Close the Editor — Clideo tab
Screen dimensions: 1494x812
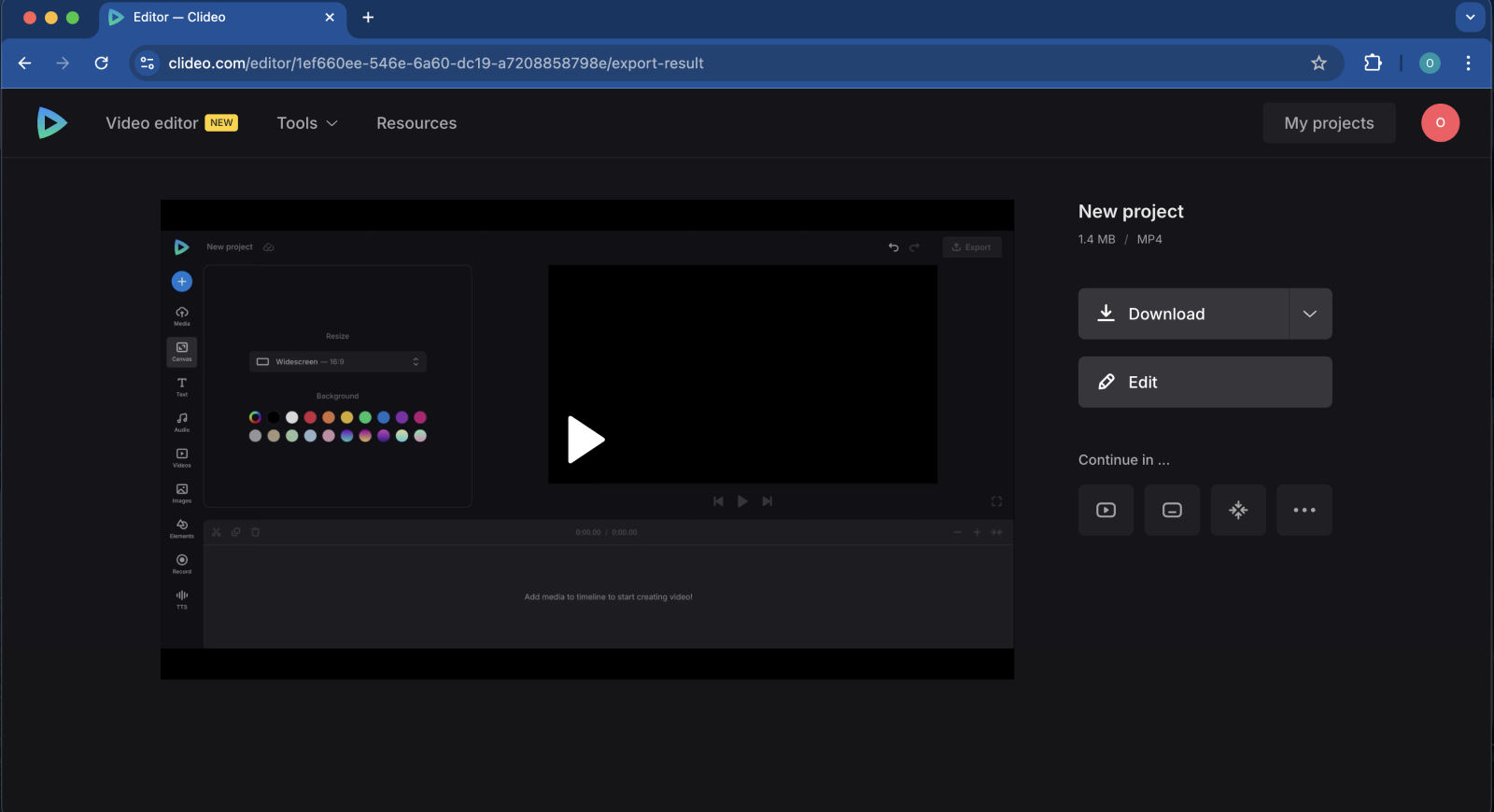(330, 18)
